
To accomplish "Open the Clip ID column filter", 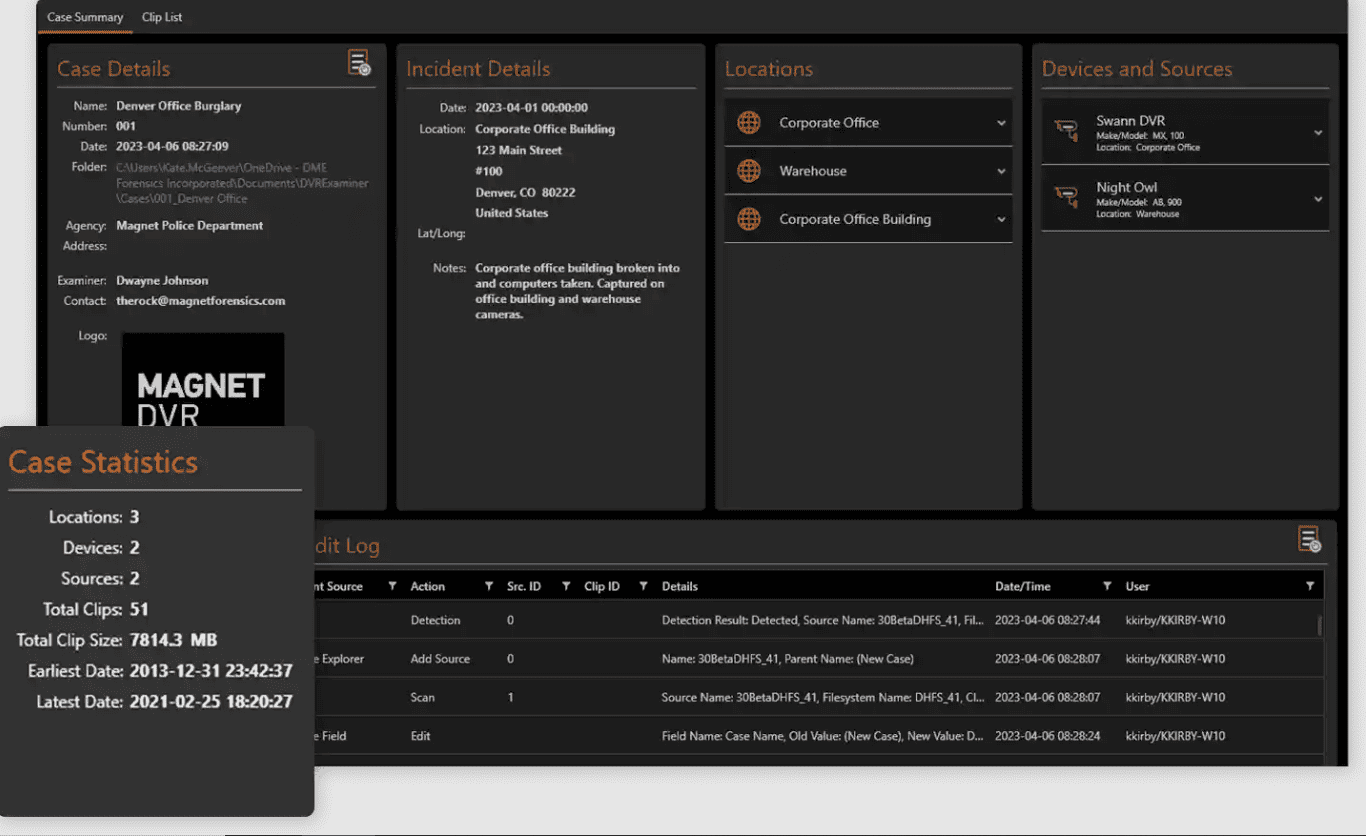I will (x=644, y=586).
